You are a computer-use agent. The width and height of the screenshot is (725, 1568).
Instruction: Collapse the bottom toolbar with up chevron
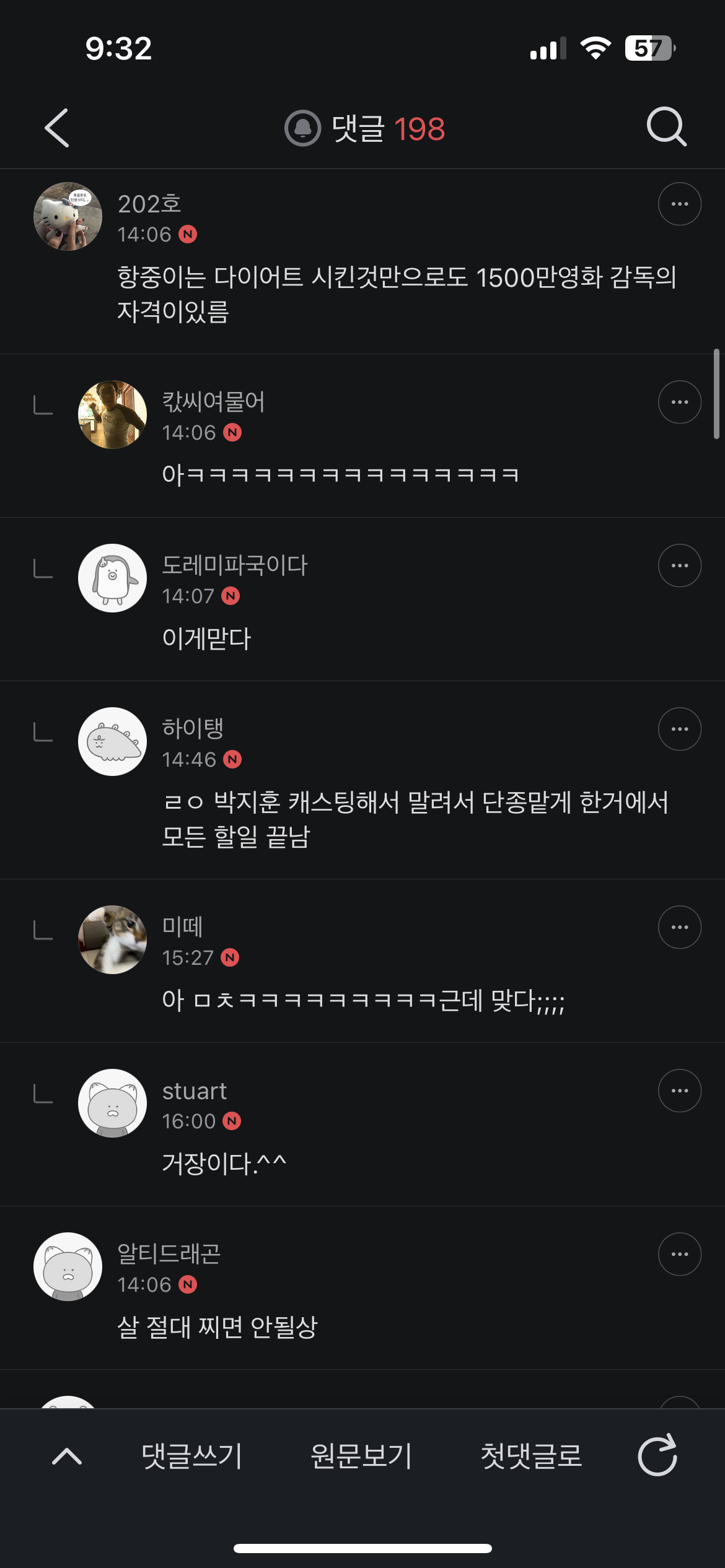point(67,1456)
